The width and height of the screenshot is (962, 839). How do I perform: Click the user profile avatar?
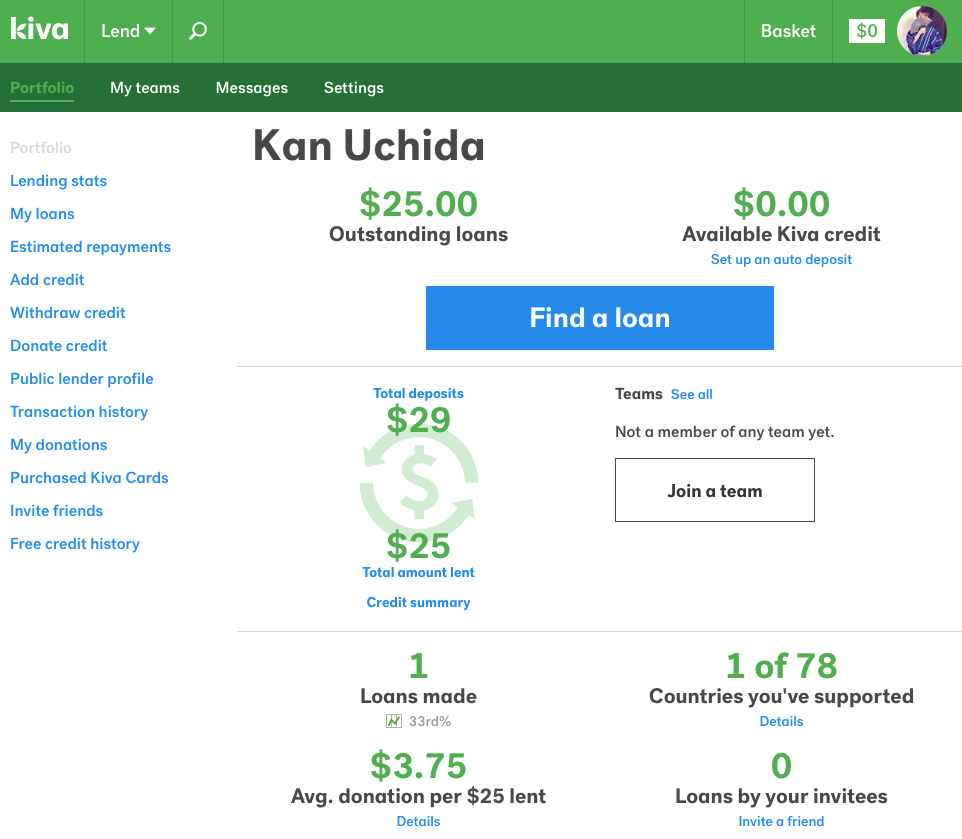click(x=922, y=31)
